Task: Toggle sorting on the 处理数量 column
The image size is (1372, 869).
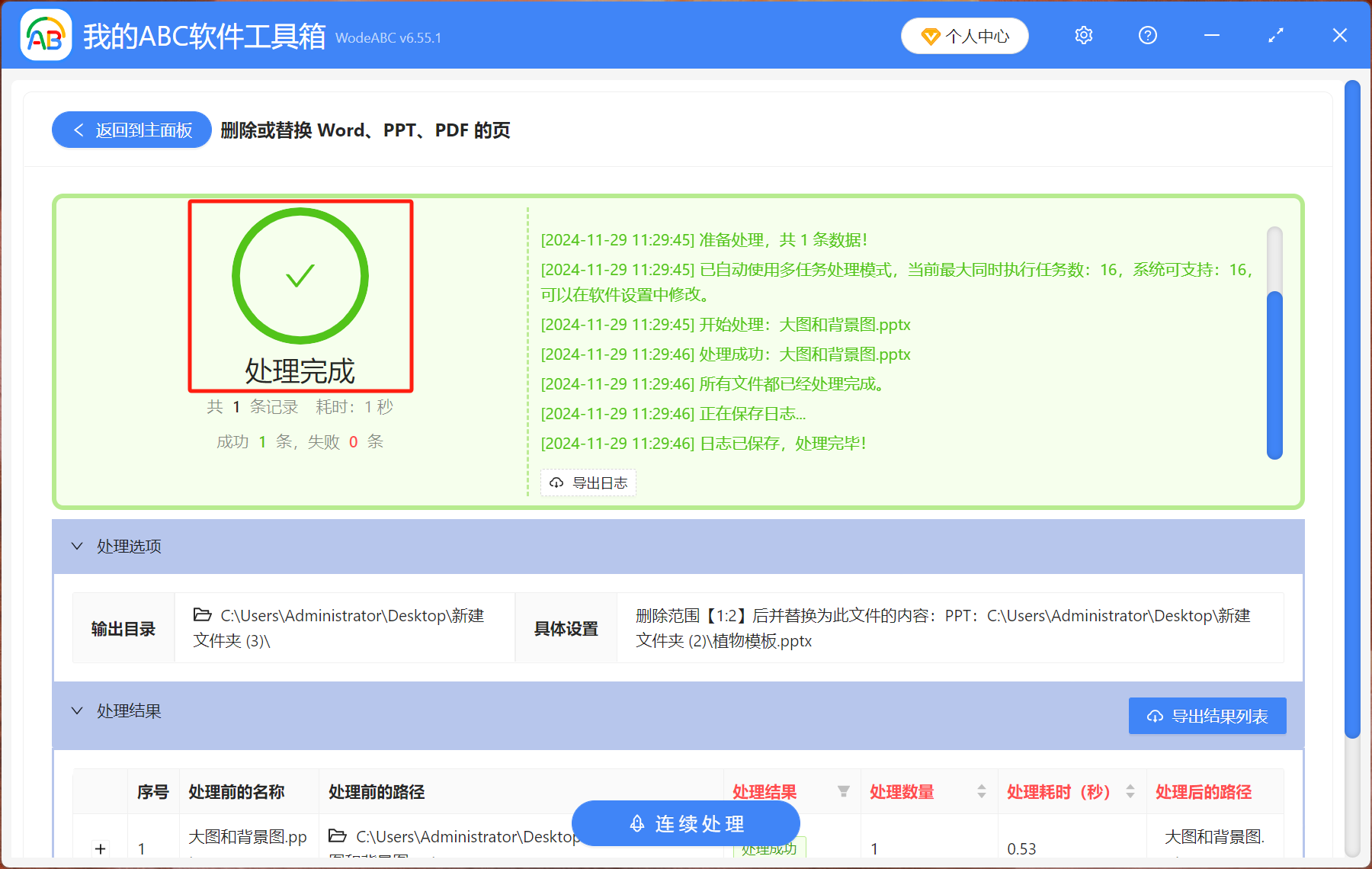Action: pos(982,792)
